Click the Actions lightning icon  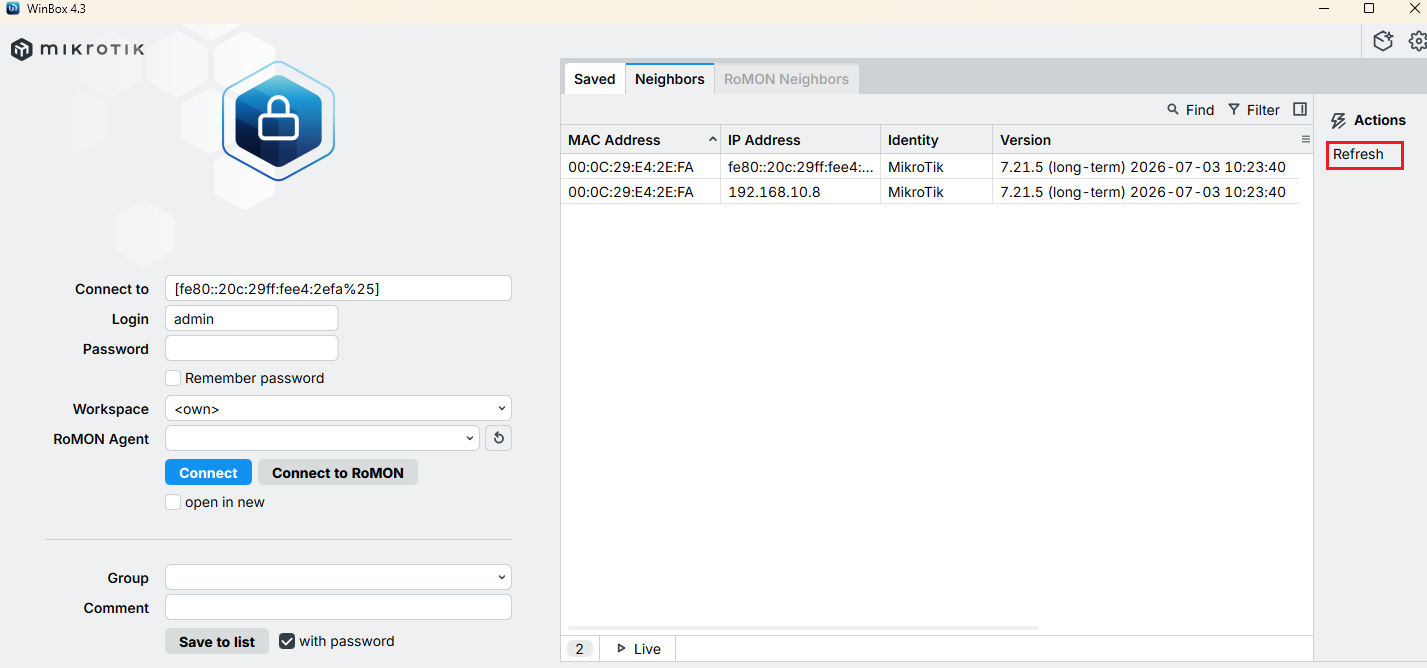point(1338,121)
